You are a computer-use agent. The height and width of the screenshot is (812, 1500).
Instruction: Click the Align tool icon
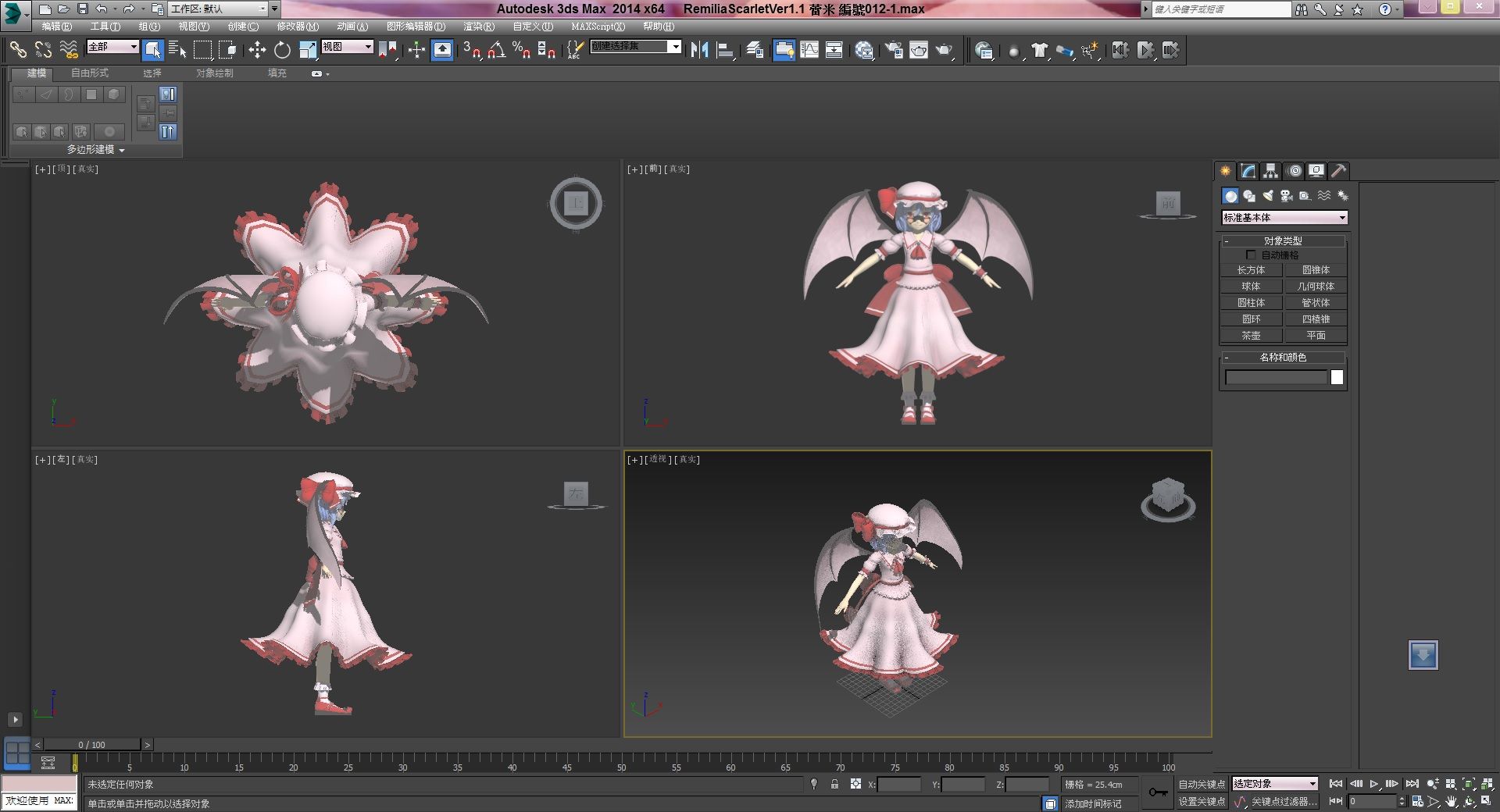[725, 50]
